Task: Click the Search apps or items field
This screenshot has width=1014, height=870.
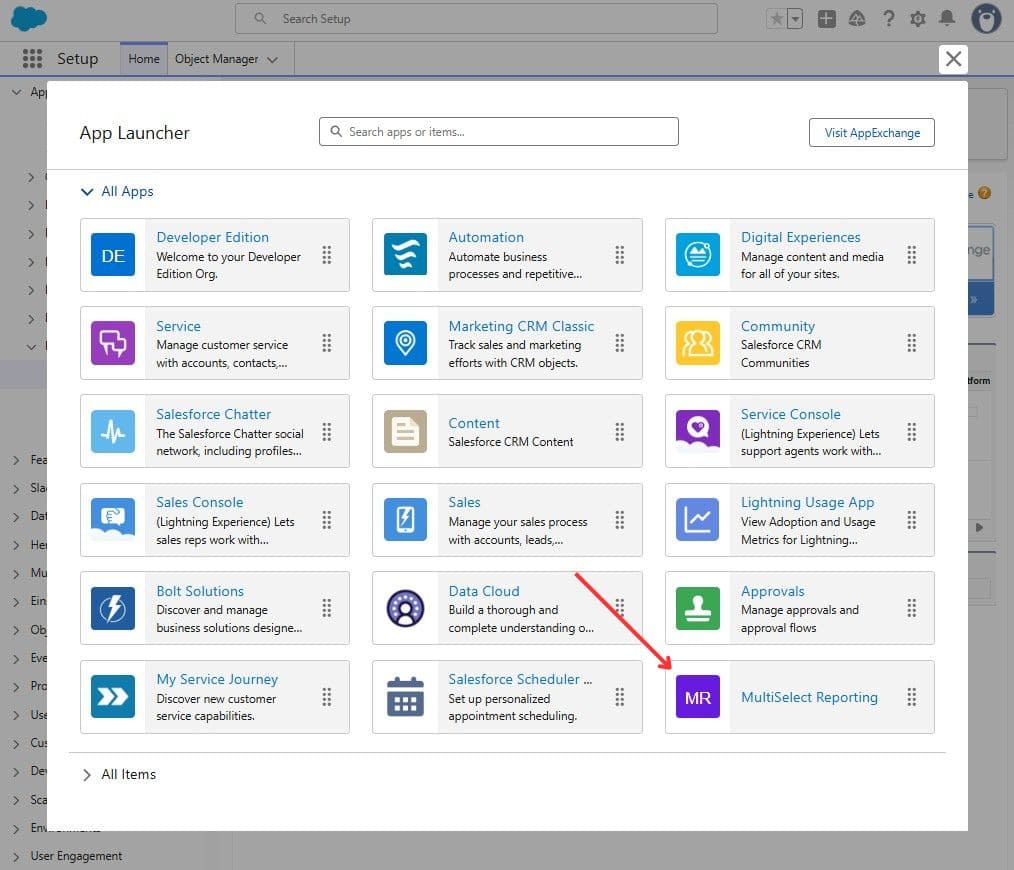Action: coord(498,132)
